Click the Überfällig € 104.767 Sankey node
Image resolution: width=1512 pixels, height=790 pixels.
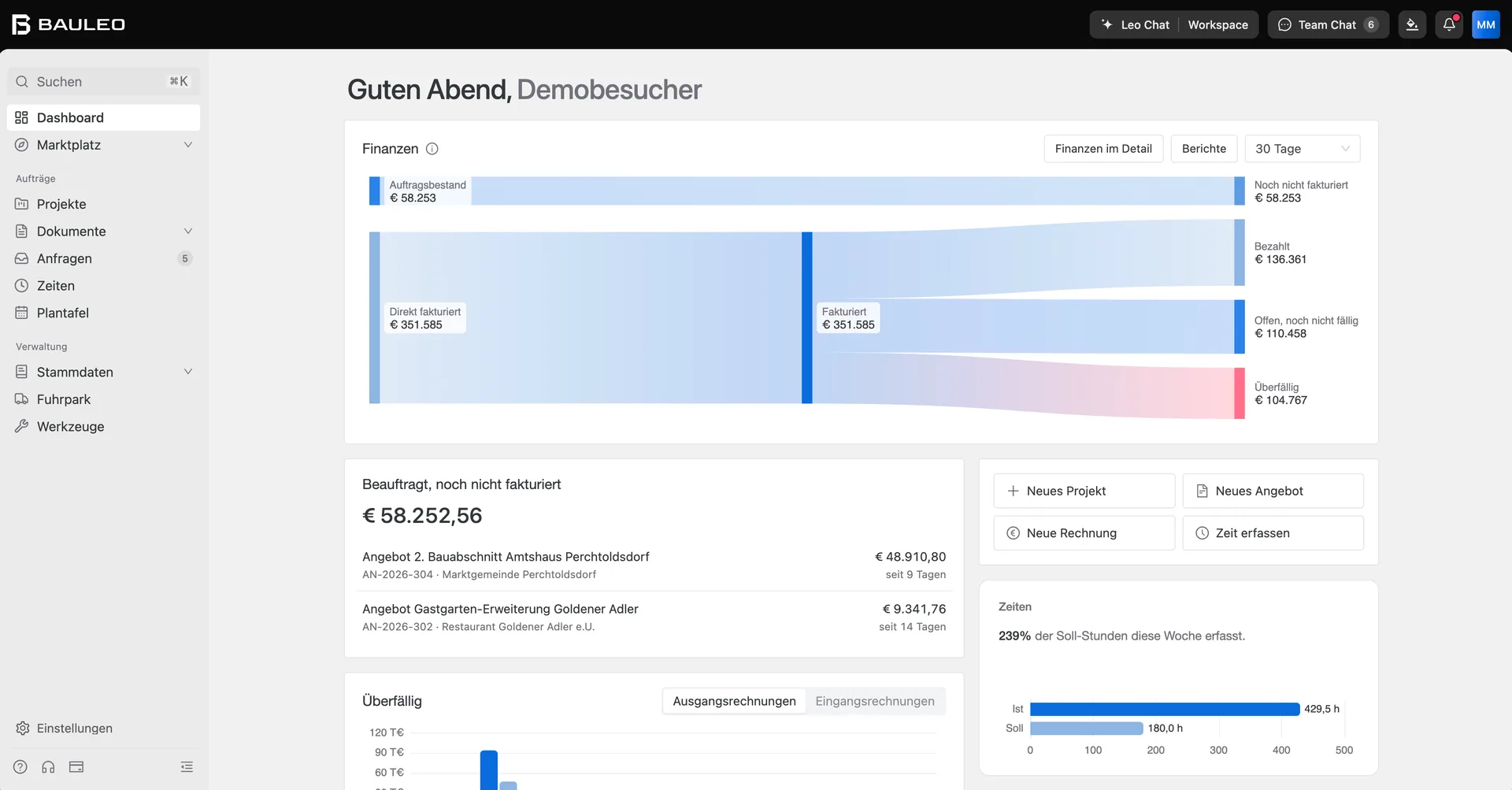coord(1240,393)
